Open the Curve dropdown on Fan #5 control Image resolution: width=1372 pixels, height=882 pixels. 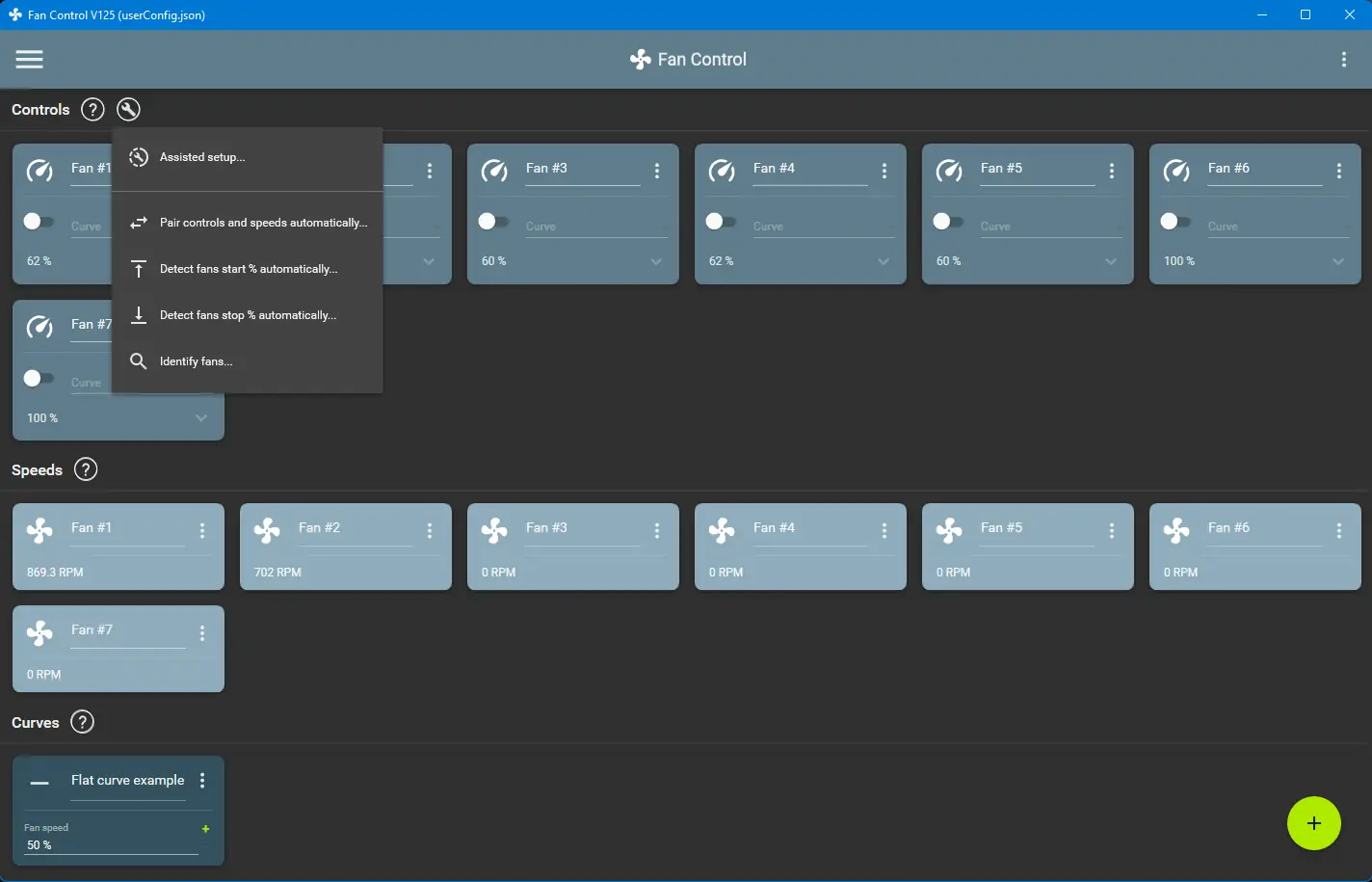coord(1051,226)
